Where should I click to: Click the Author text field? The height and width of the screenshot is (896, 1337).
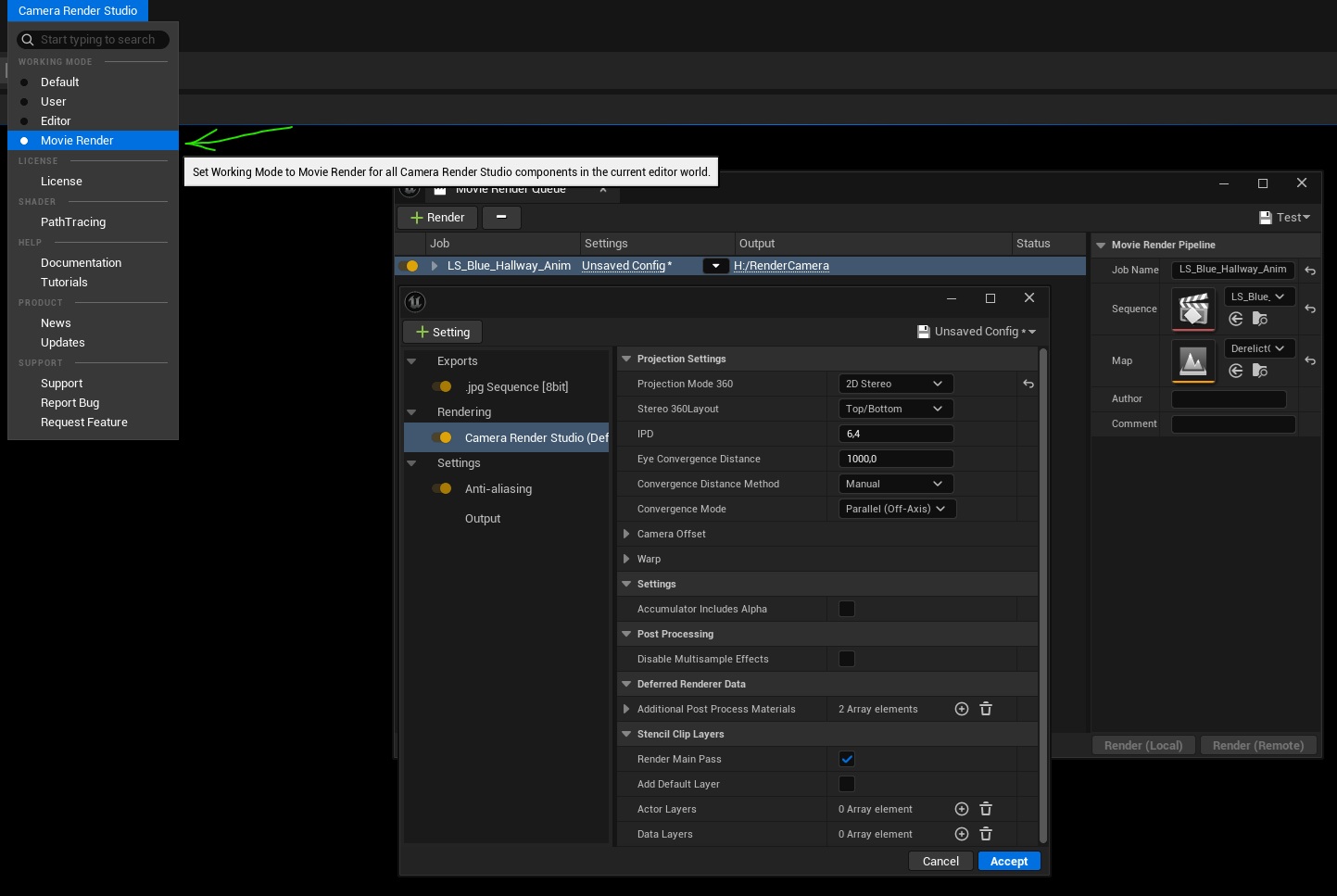[1229, 399]
